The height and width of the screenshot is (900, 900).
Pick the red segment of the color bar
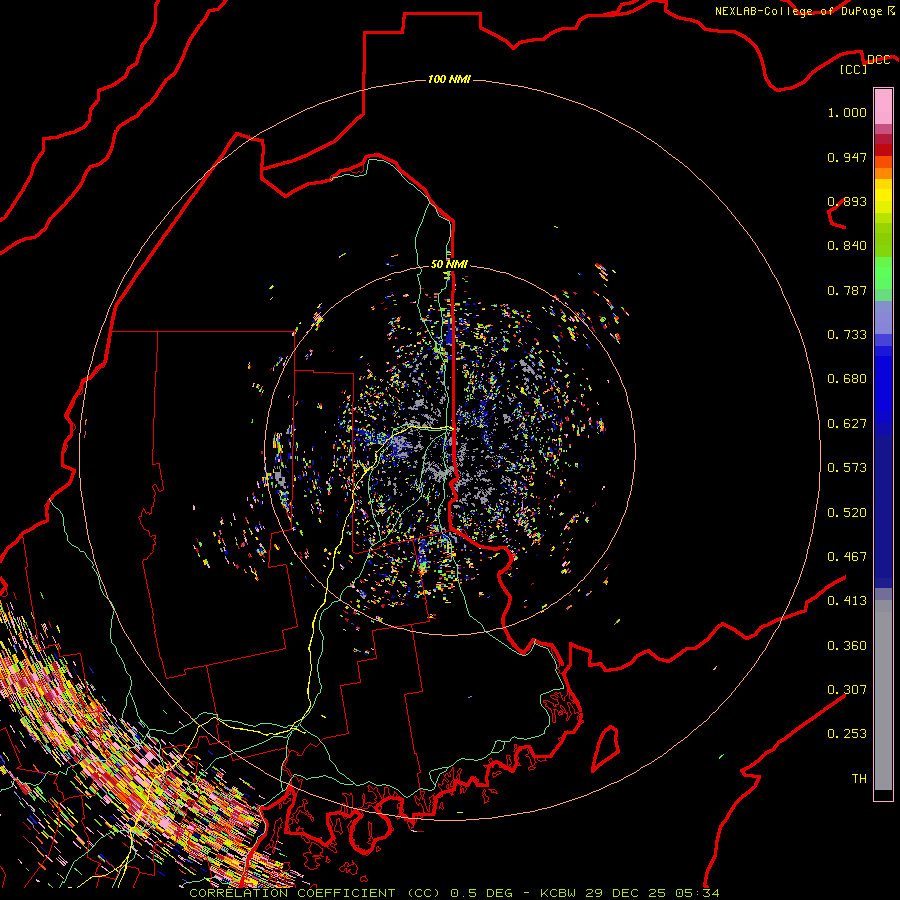[x=883, y=150]
